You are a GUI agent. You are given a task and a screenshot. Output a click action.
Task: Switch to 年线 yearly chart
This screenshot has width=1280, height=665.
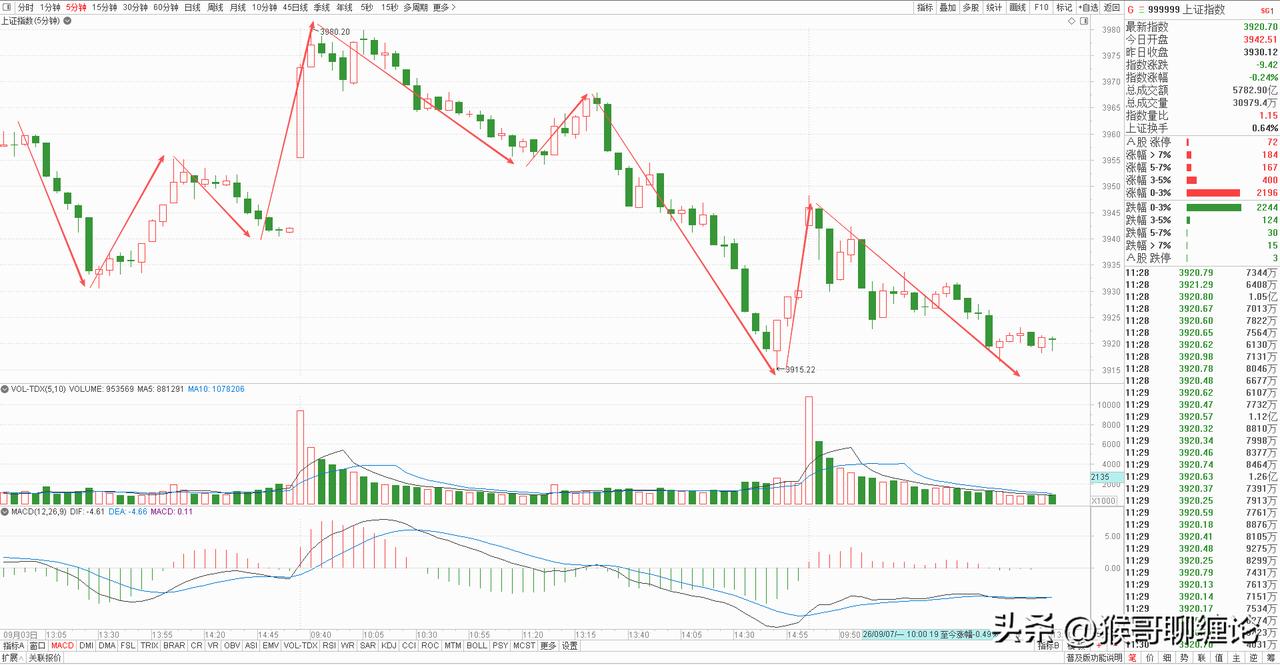tap(345, 7)
